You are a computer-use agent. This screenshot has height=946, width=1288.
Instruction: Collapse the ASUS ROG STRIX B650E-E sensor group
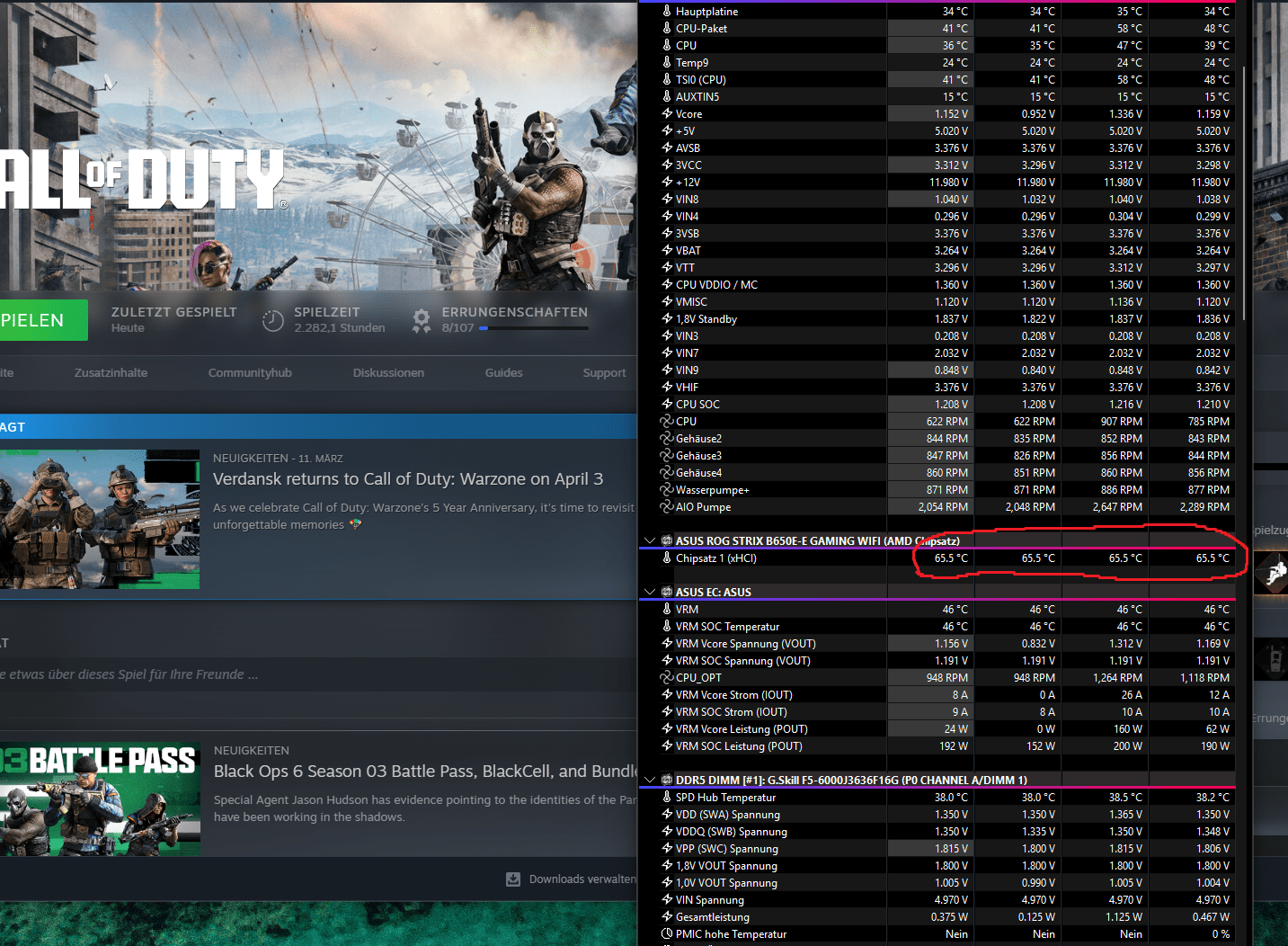coord(650,541)
